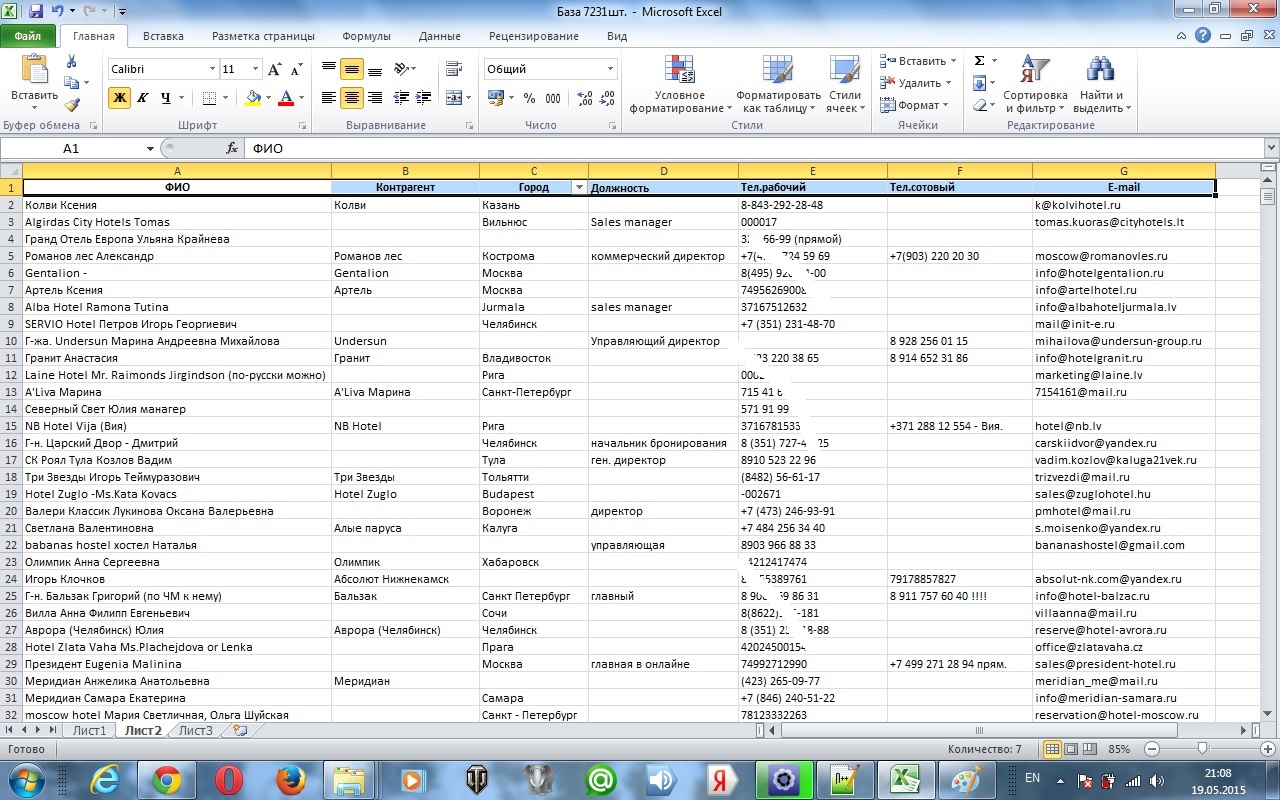Click the merge and center icon
Image resolution: width=1280 pixels, height=800 pixels.
[454, 98]
